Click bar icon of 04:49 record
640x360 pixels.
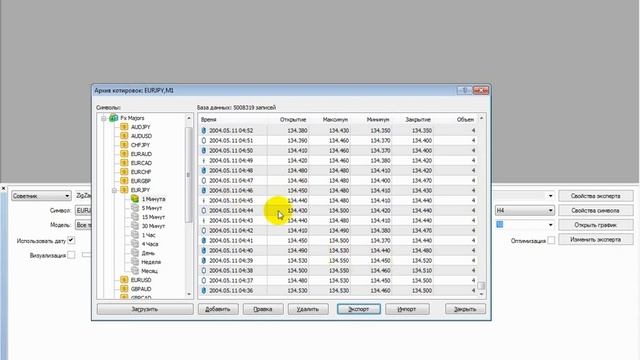(204, 160)
